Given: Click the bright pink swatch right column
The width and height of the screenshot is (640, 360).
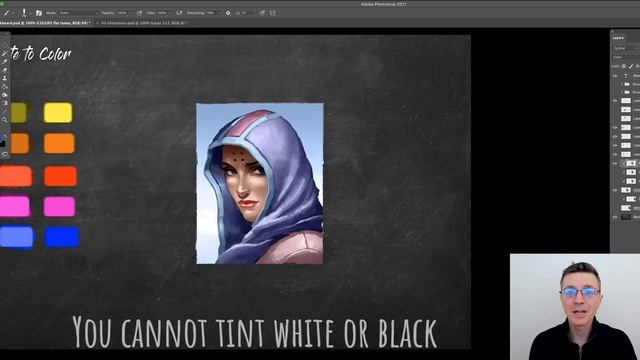Looking at the screenshot, I should pos(60,207).
